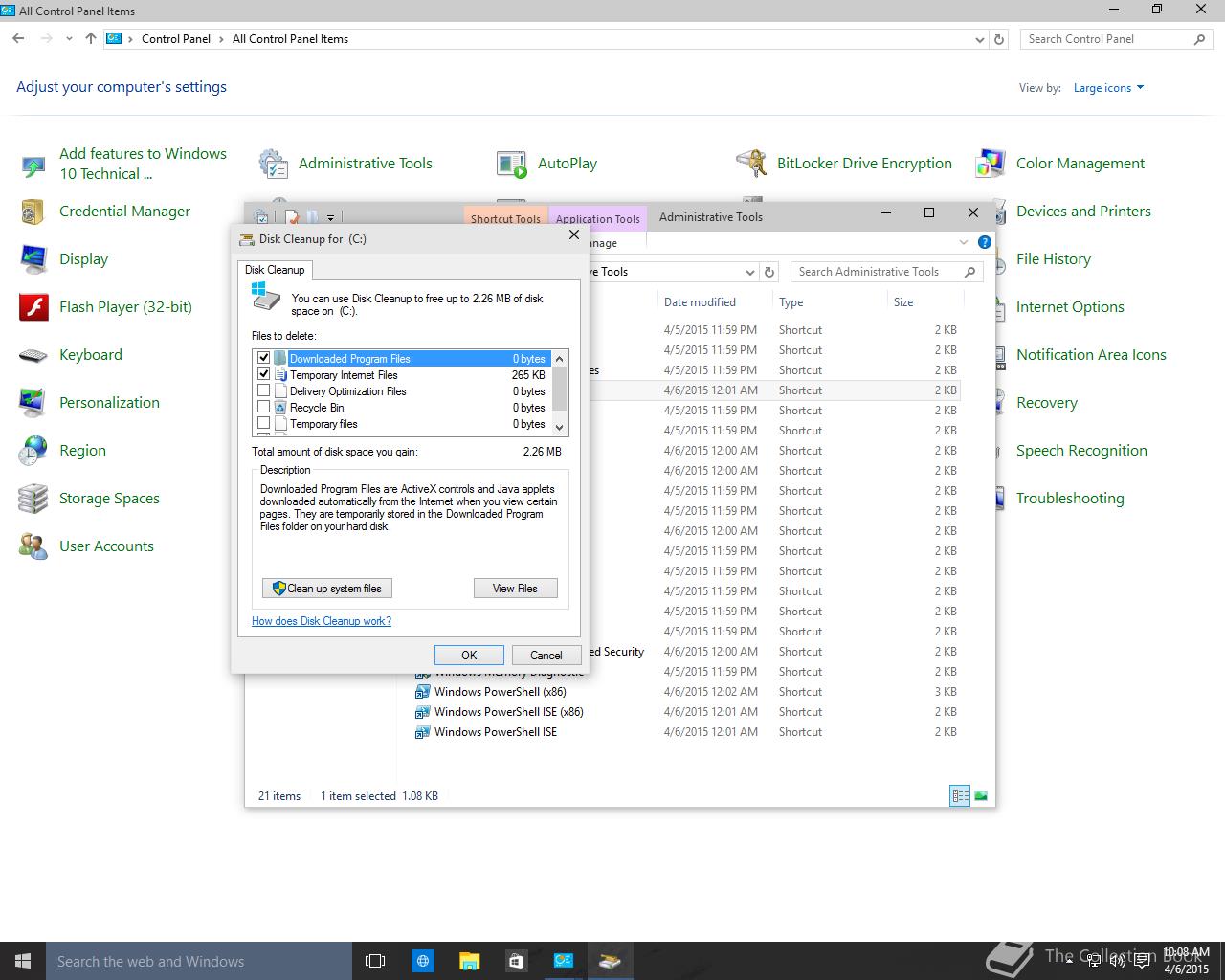Expand breadcrumb arrow after Control Panel
Image resolution: width=1225 pixels, height=980 pixels.
[221, 39]
